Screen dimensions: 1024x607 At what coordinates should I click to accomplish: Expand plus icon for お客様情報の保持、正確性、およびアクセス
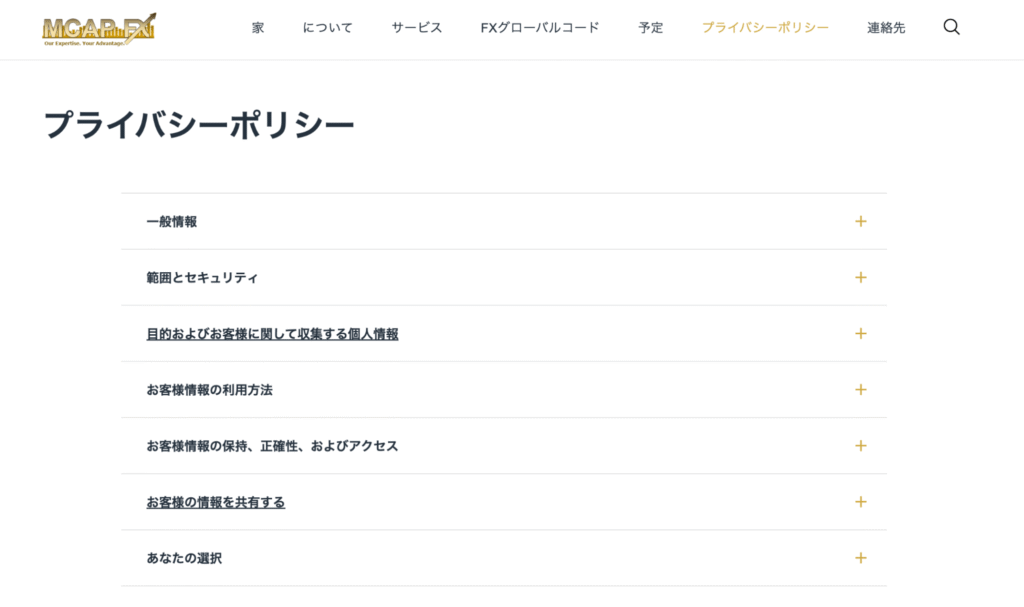[861, 446]
